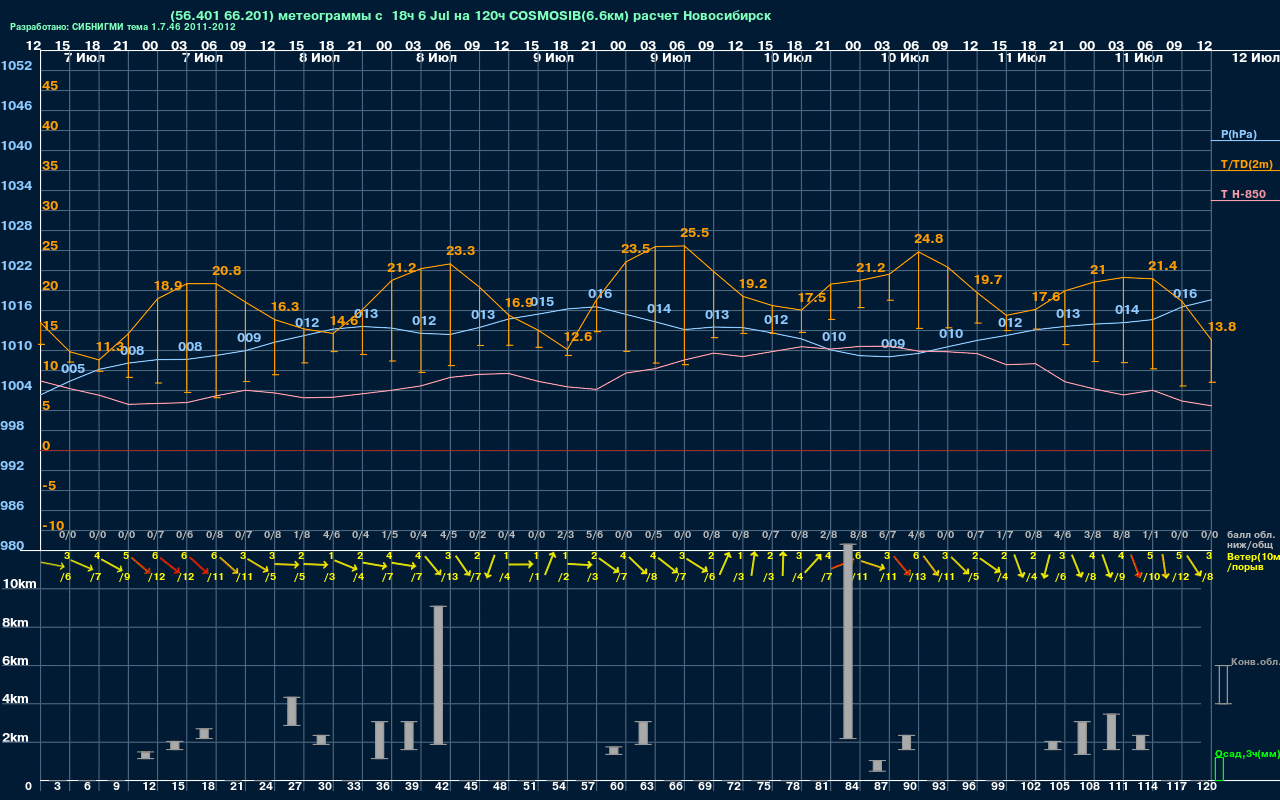Click the 12.6 temperature minimum label
This screenshot has width=1280, height=800.
tap(578, 337)
